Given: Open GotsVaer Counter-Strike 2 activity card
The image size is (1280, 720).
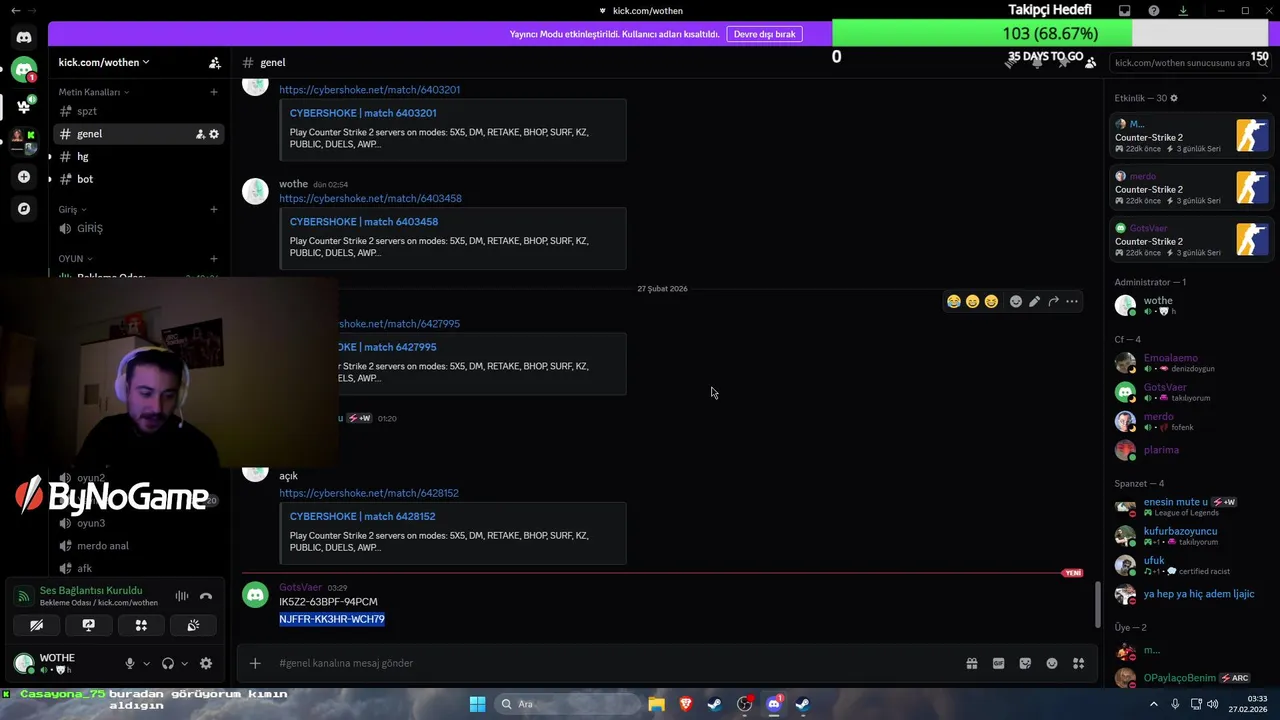Looking at the screenshot, I should click(x=1192, y=240).
